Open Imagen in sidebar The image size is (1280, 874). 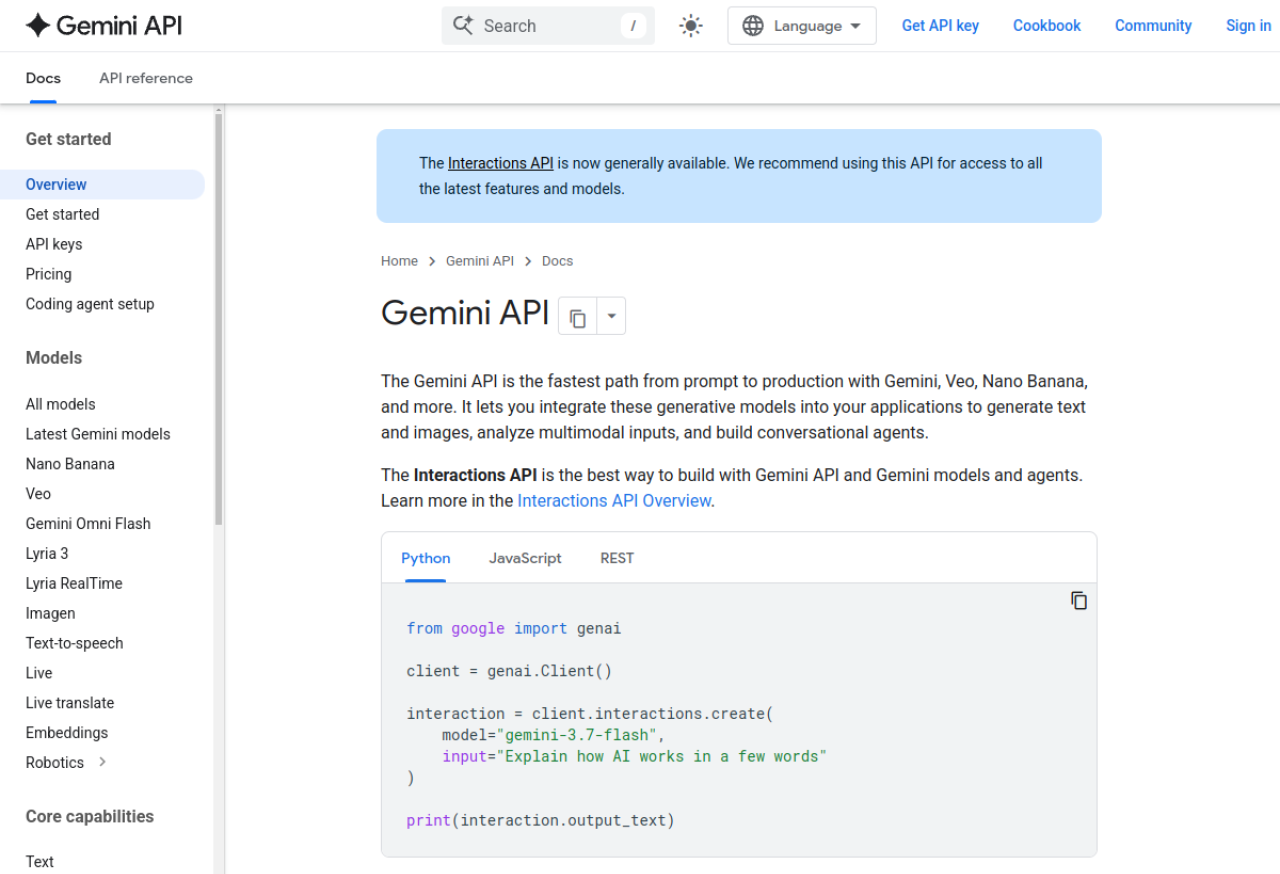(51, 614)
